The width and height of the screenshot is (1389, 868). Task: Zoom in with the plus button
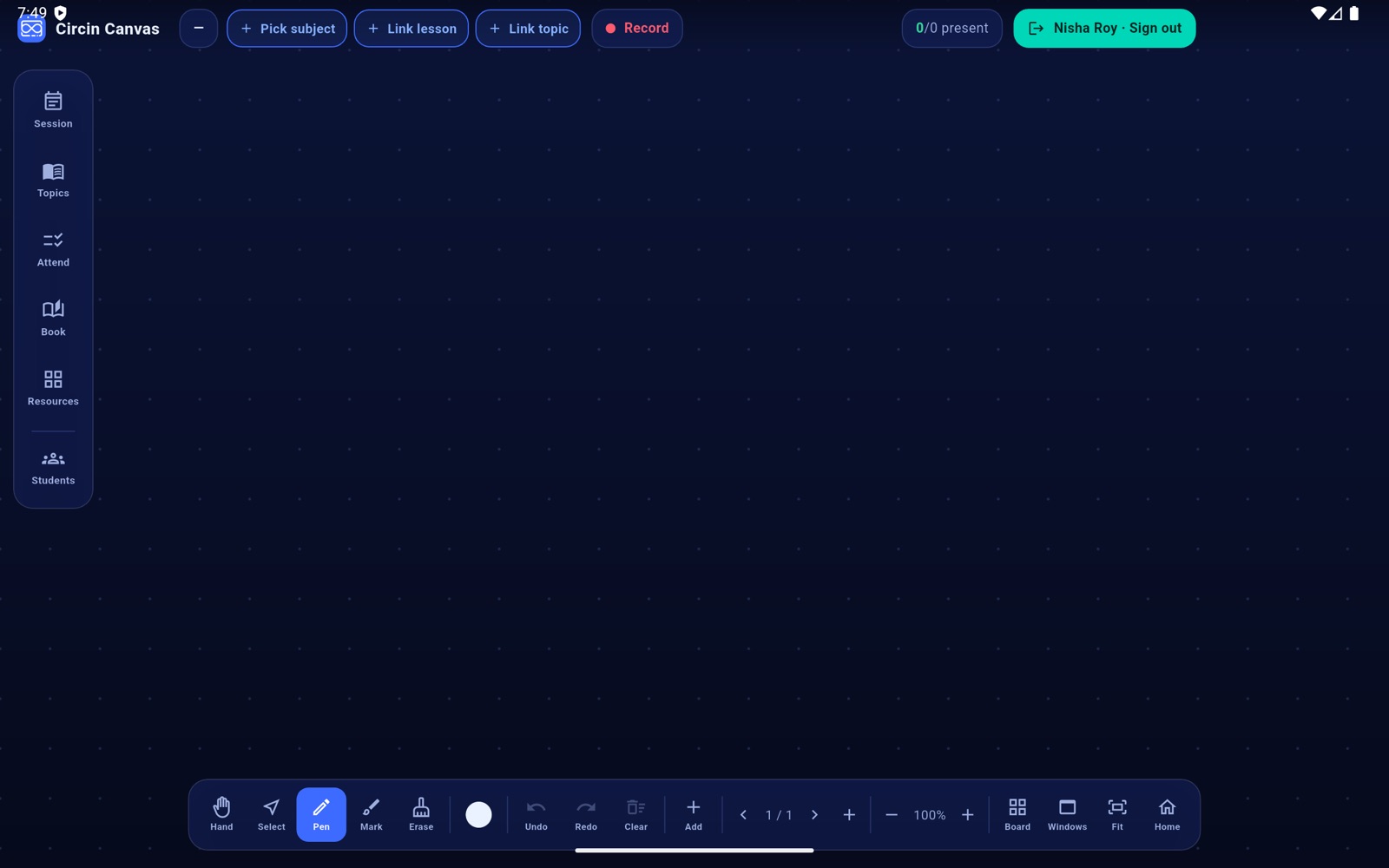pos(967,815)
